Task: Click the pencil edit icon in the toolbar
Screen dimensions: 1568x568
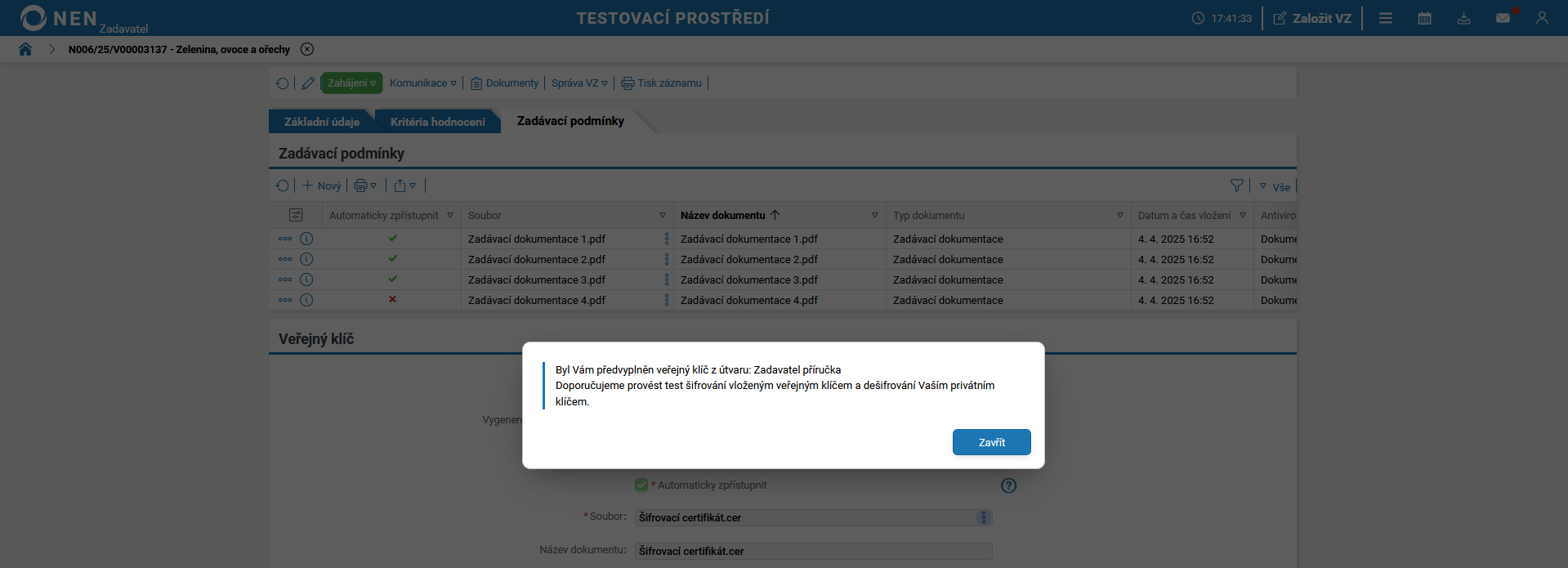Action: pos(308,83)
